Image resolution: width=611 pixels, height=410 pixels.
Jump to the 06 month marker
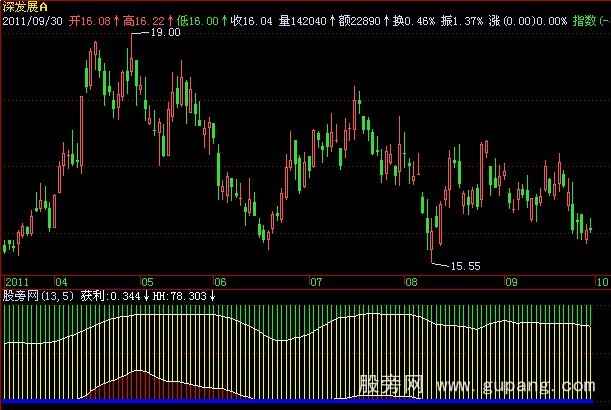(x=219, y=282)
